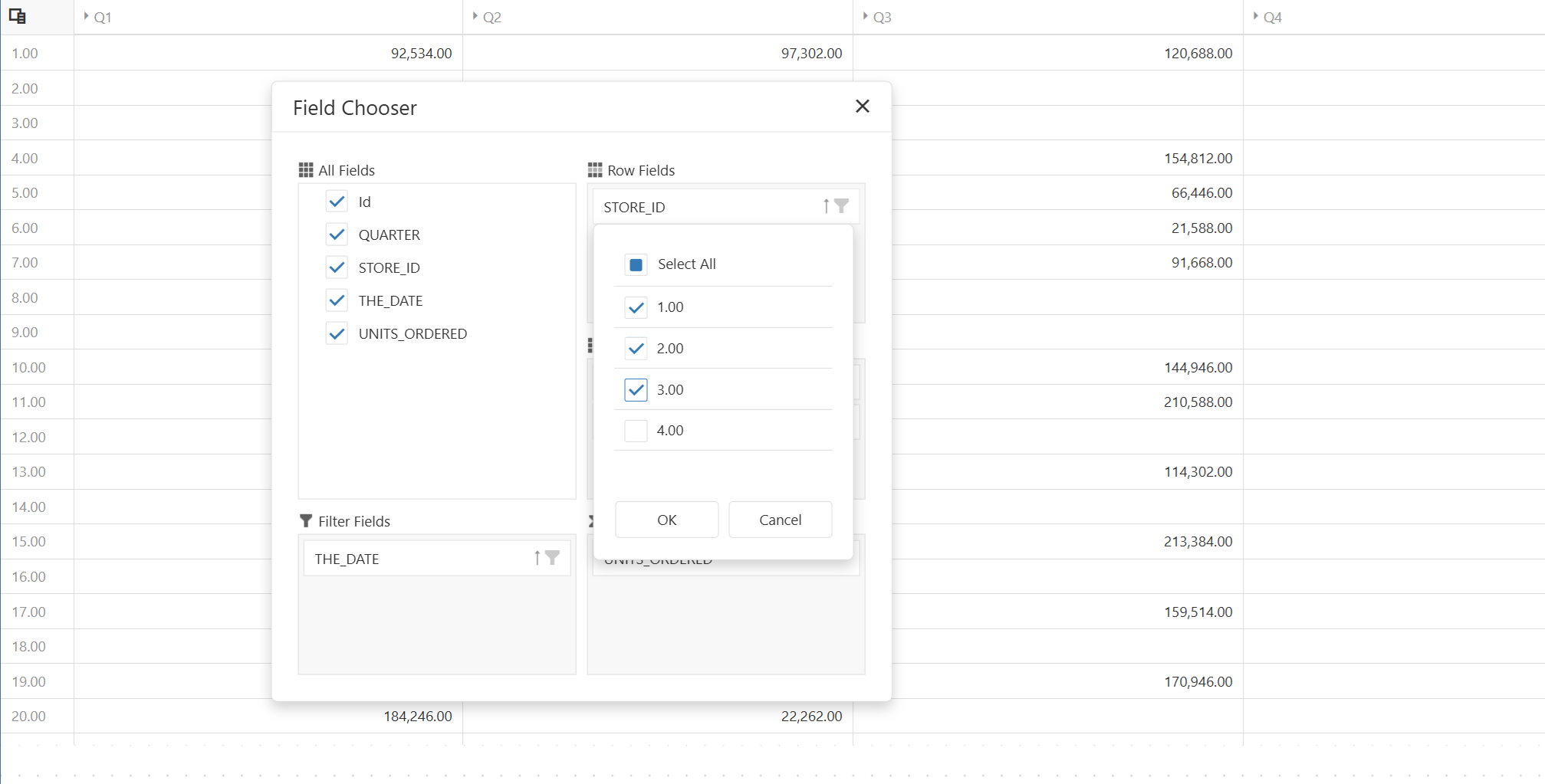This screenshot has height=784, width=1545.
Task: Click the QUARTER field label
Action: 389,235
